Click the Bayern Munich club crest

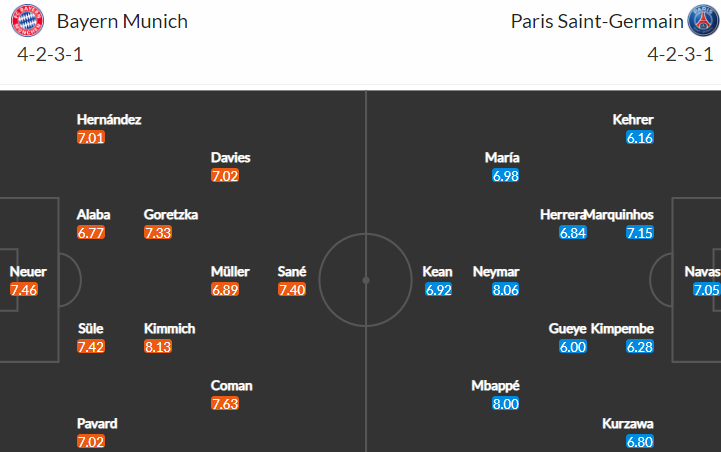28,21
